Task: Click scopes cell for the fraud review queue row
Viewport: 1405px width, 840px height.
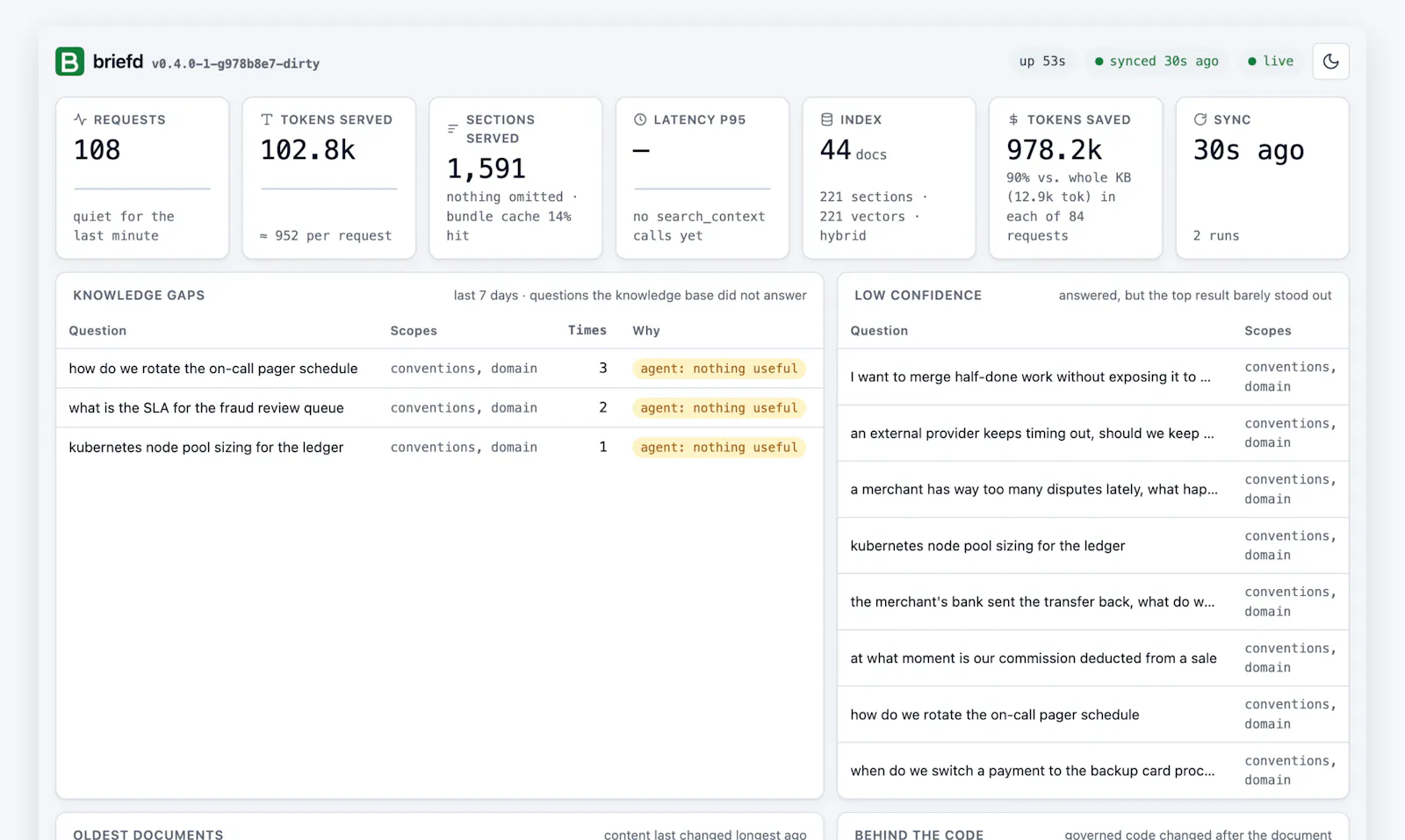Action: (x=464, y=408)
